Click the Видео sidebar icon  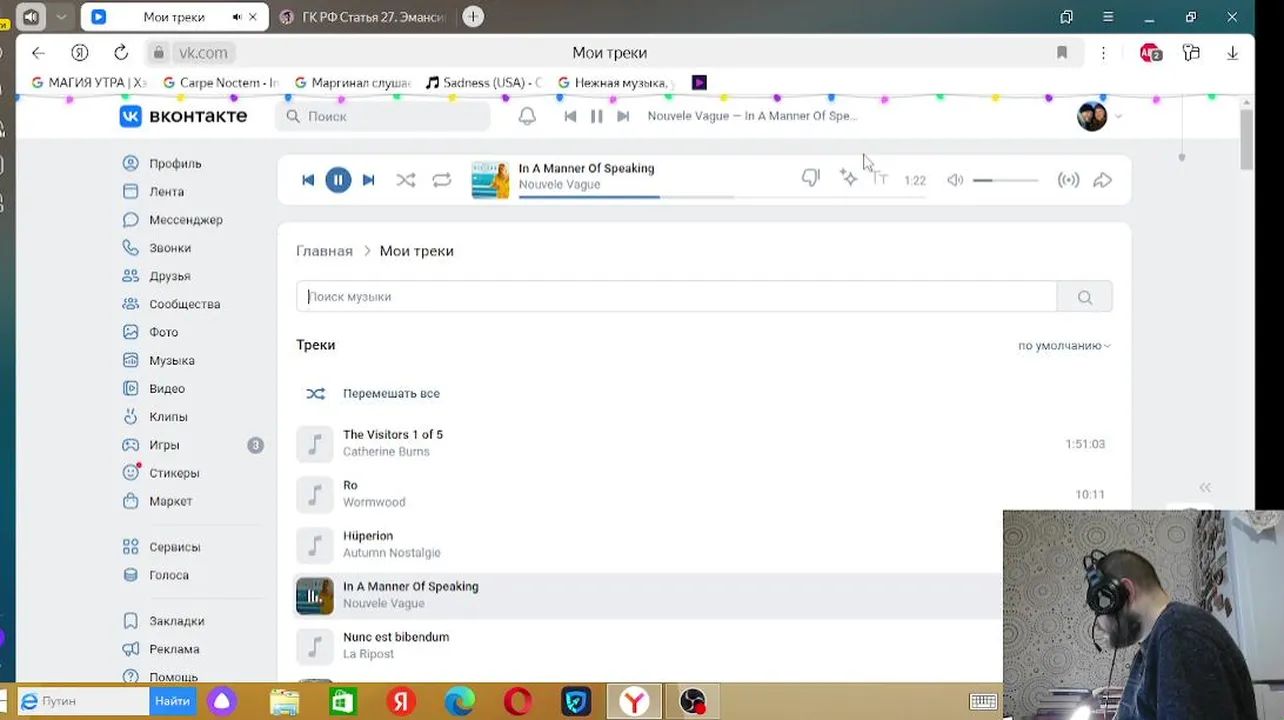130,388
